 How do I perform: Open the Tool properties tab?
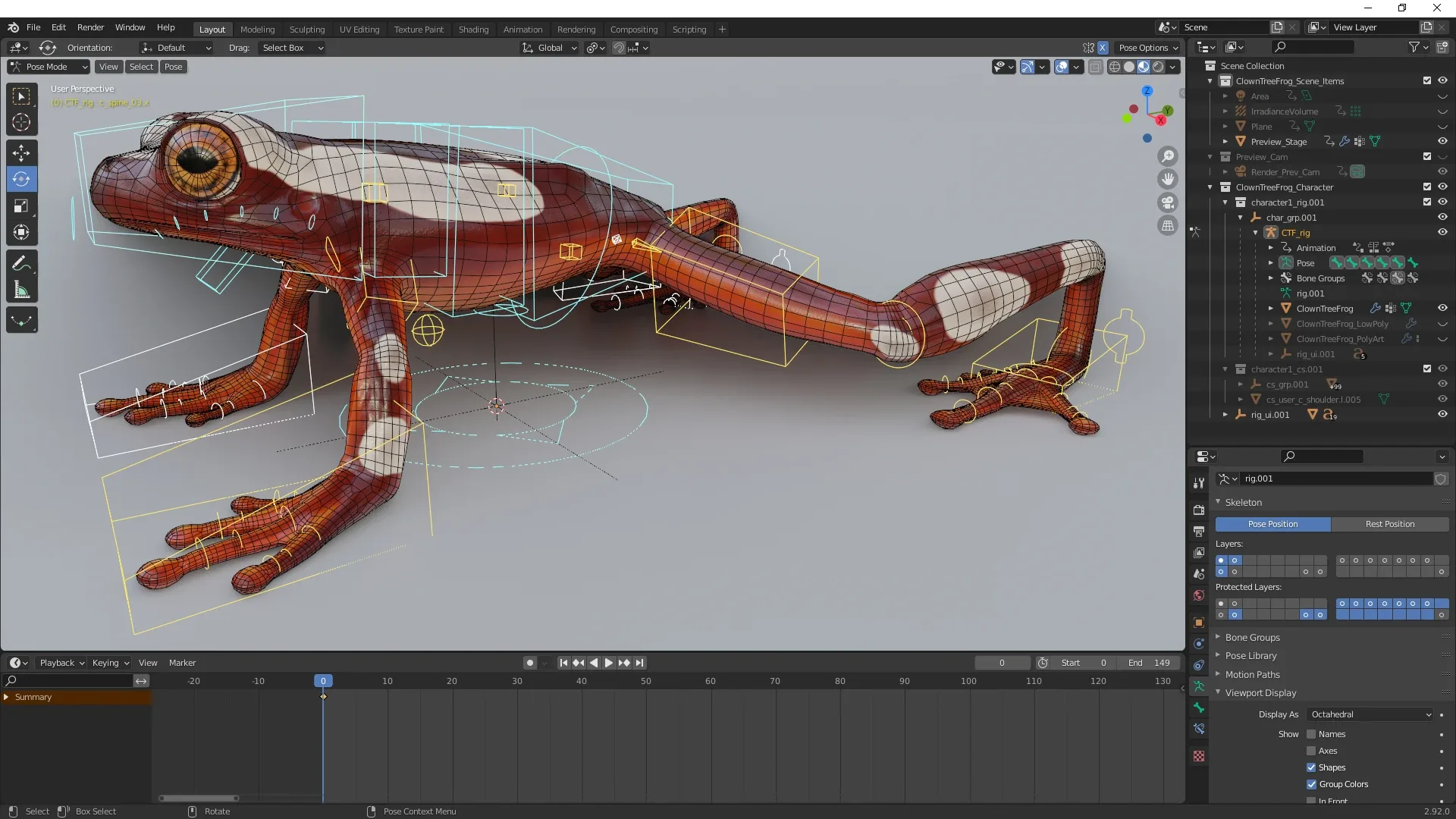pos(1199,483)
